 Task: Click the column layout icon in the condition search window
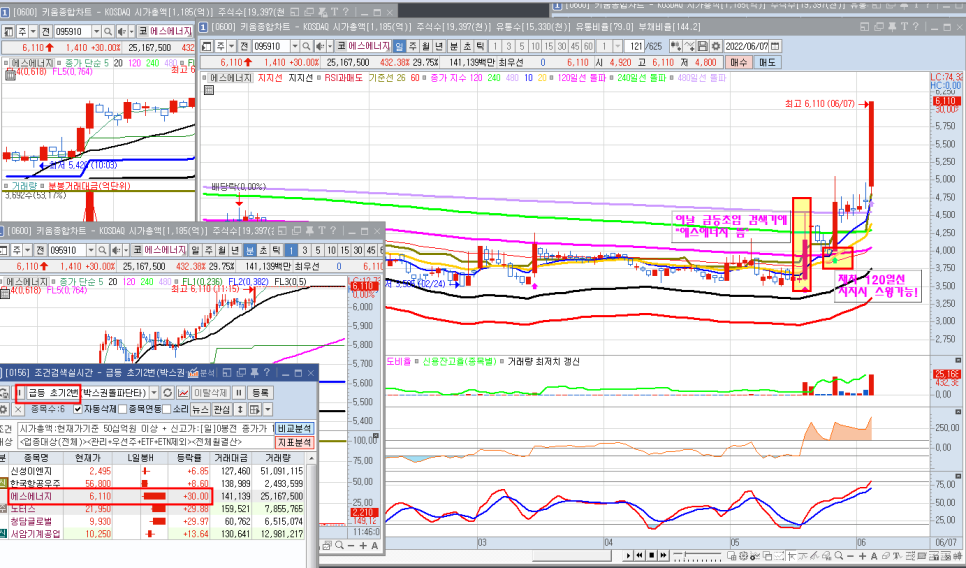[x=254, y=410]
